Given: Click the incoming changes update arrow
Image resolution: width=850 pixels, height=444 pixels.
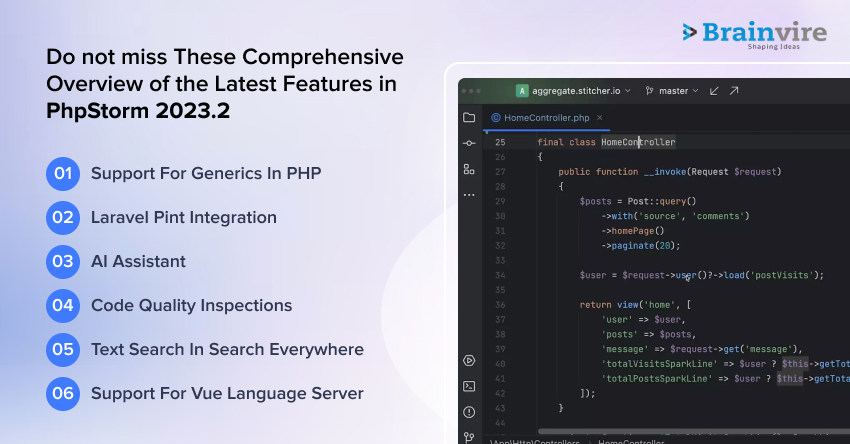Looking at the screenshot, I should pos(714,91).
